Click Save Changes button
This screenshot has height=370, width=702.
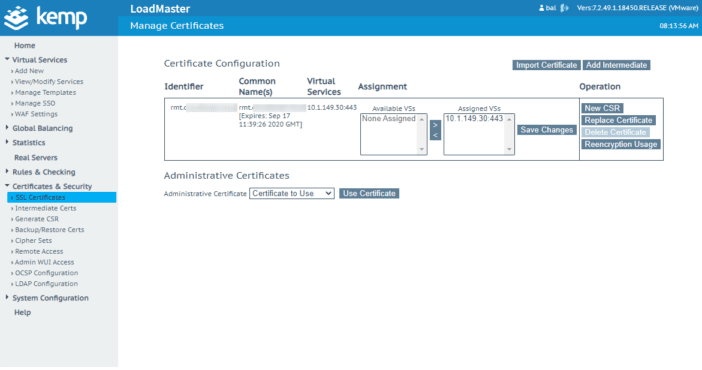point(546,130)
